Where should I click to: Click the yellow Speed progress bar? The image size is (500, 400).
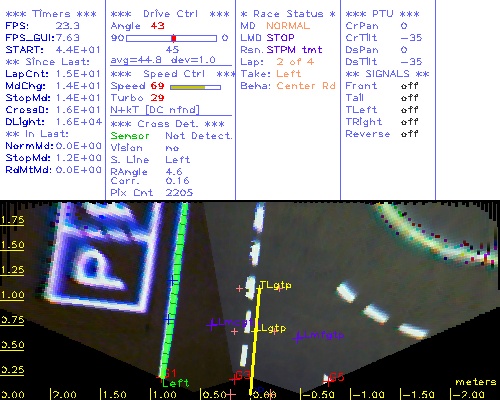pyautogui.click(x=195, y=87)
